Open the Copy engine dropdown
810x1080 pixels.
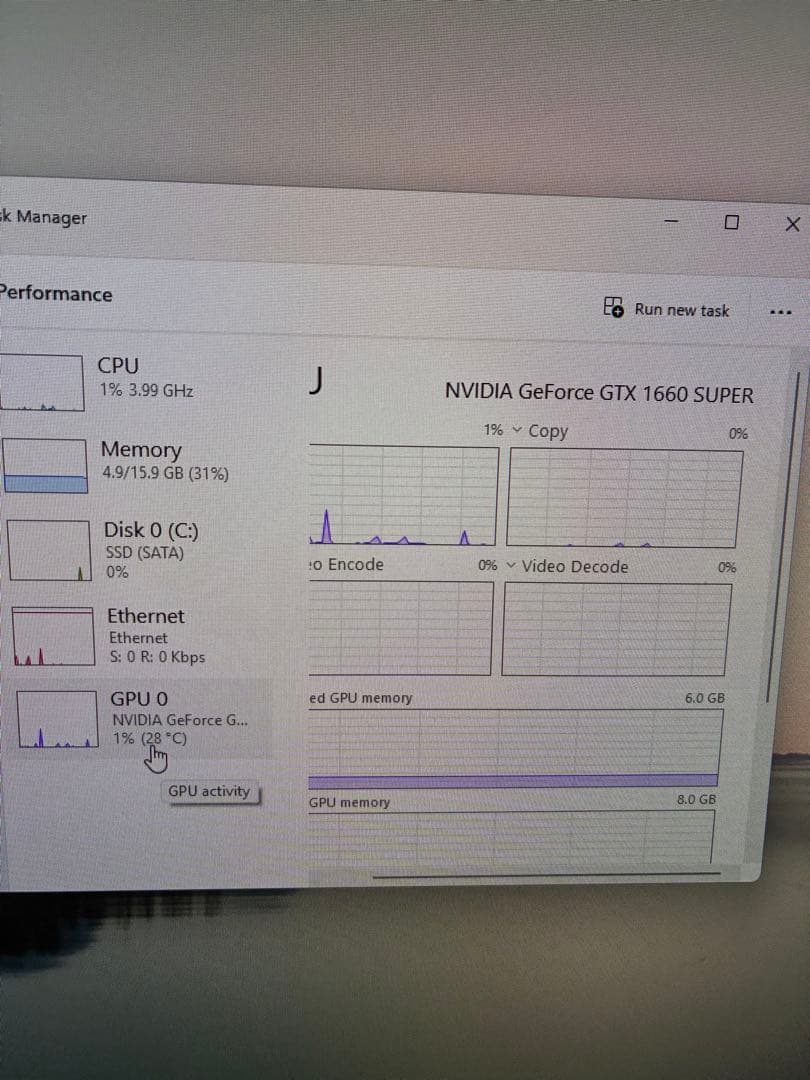click(x=540, y=431)
